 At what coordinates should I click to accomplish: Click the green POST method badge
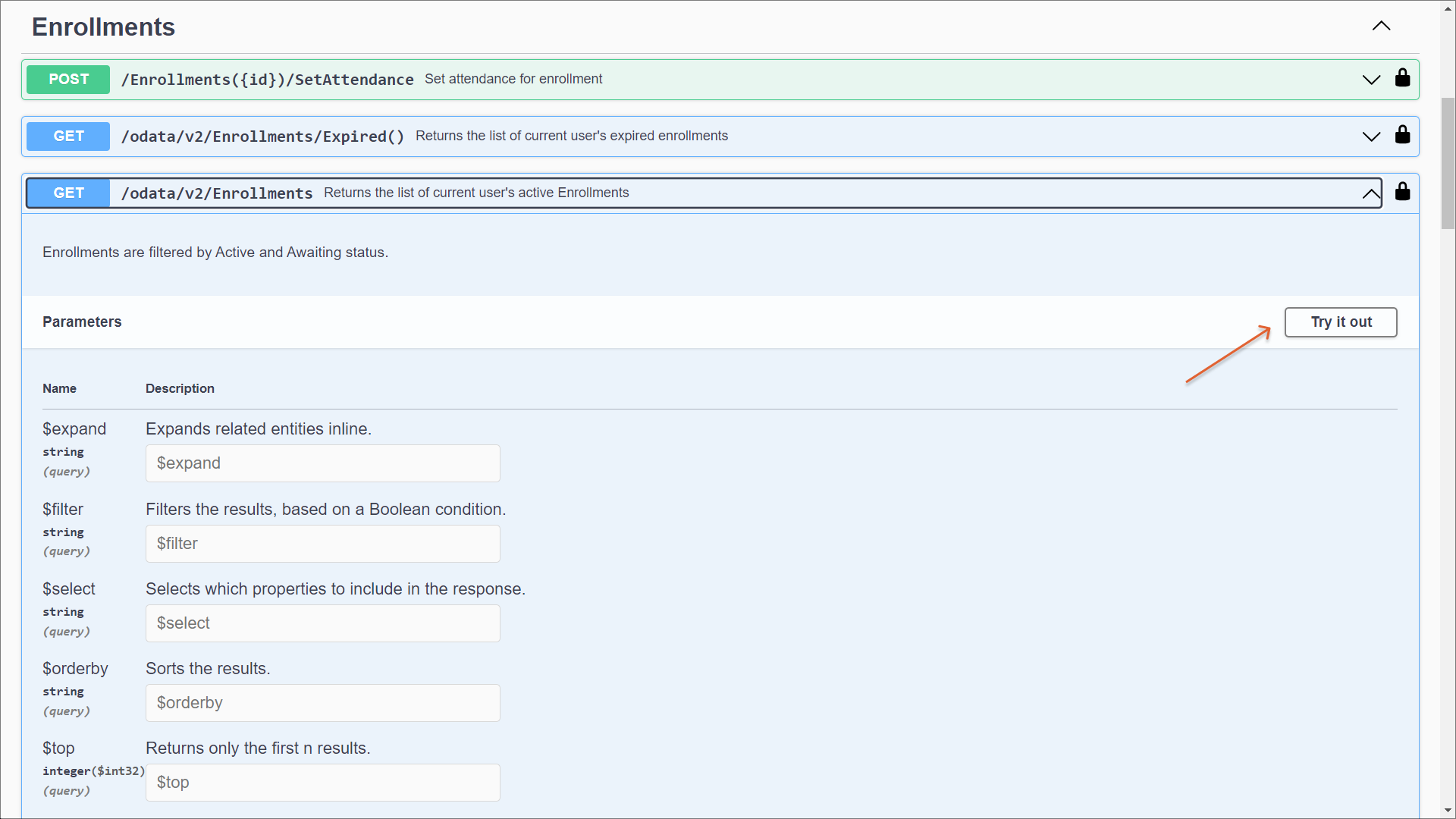(x=68, y=80)
